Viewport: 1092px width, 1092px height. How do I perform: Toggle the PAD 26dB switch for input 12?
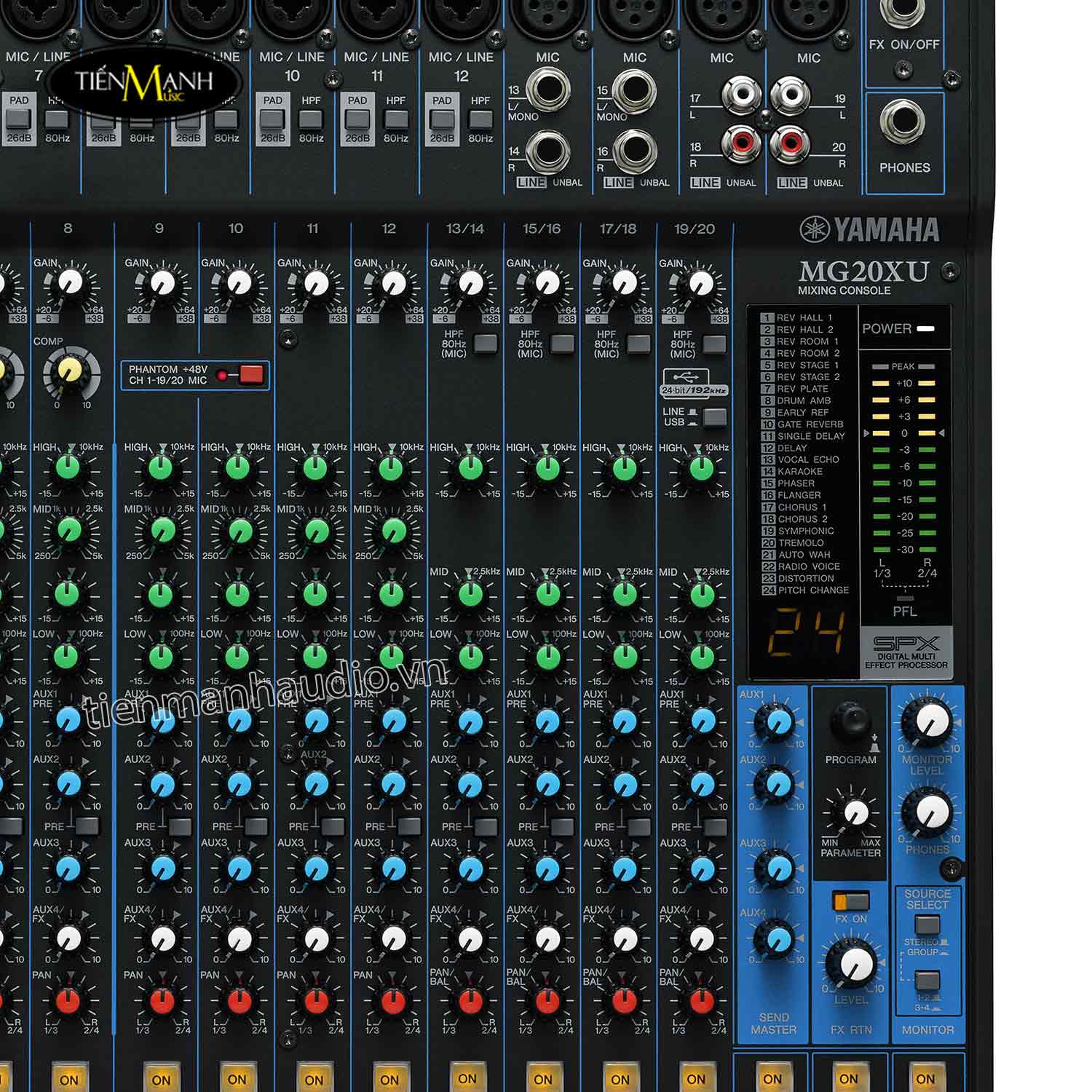click(442, 119)
